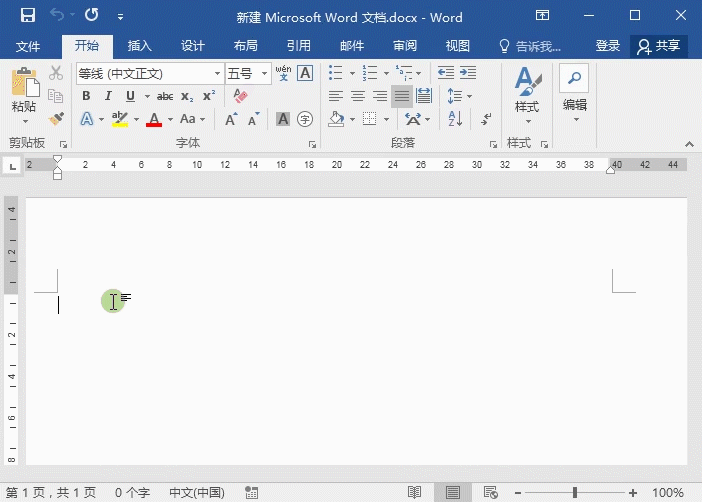Screen dimensions: 702x502
Task: Click the 告诉我 search box
Action: point(537,46)
